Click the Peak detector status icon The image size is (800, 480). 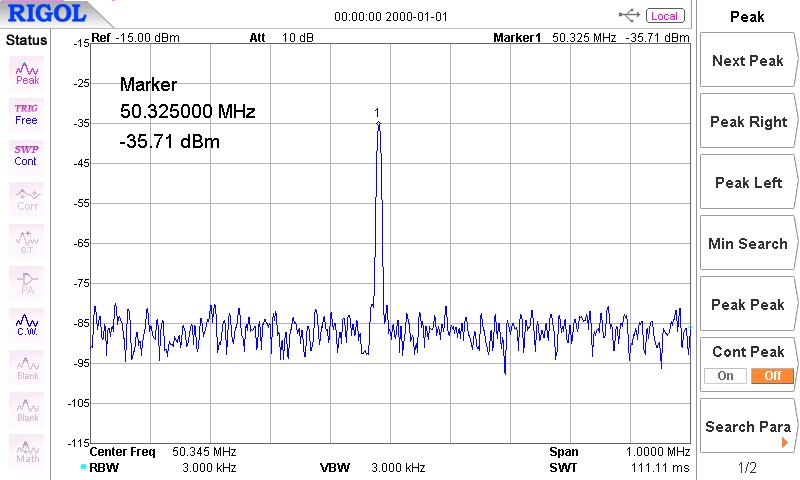tap(27, 72)
